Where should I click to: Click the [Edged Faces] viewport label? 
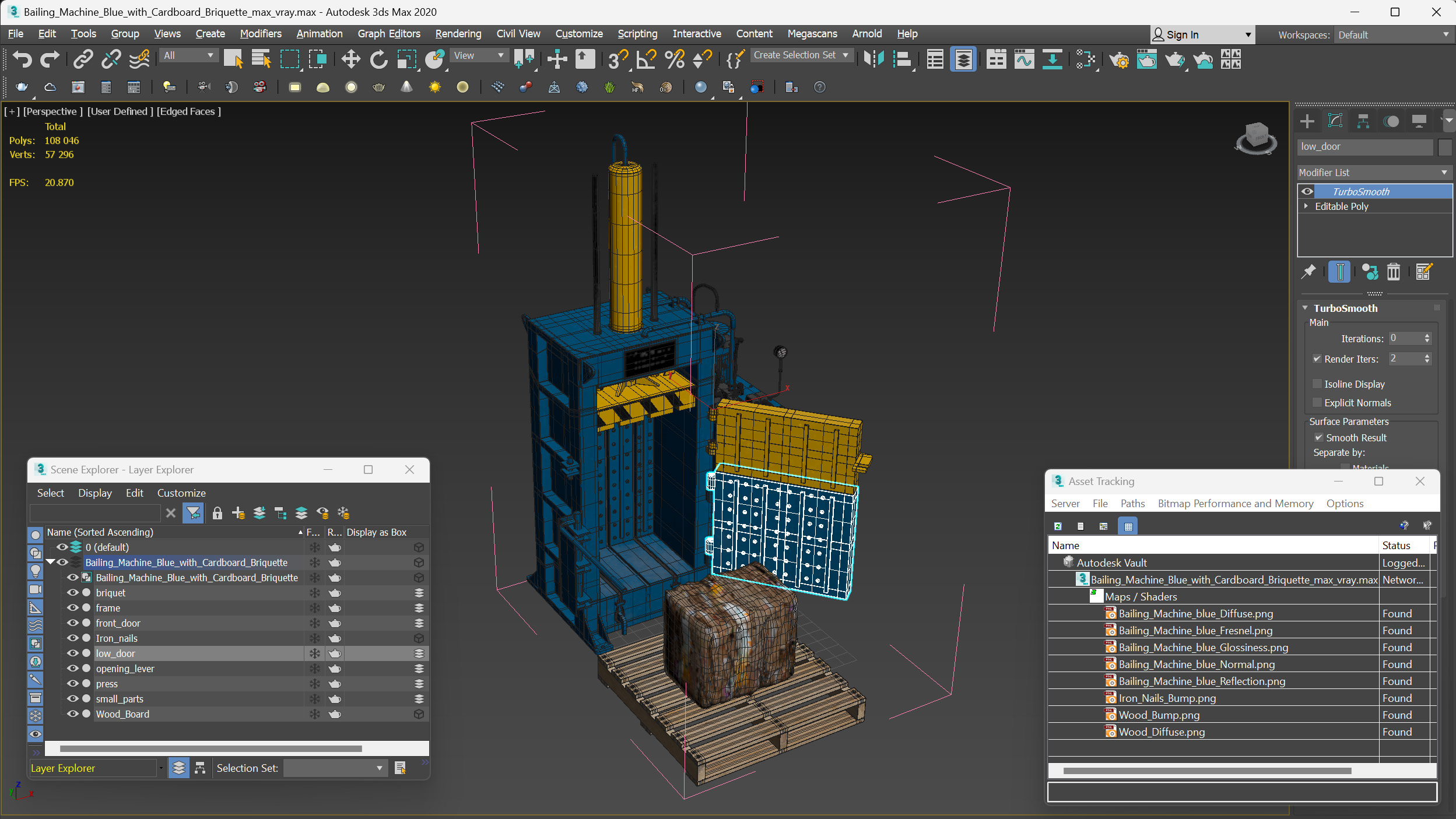click(x=189, y=111)
